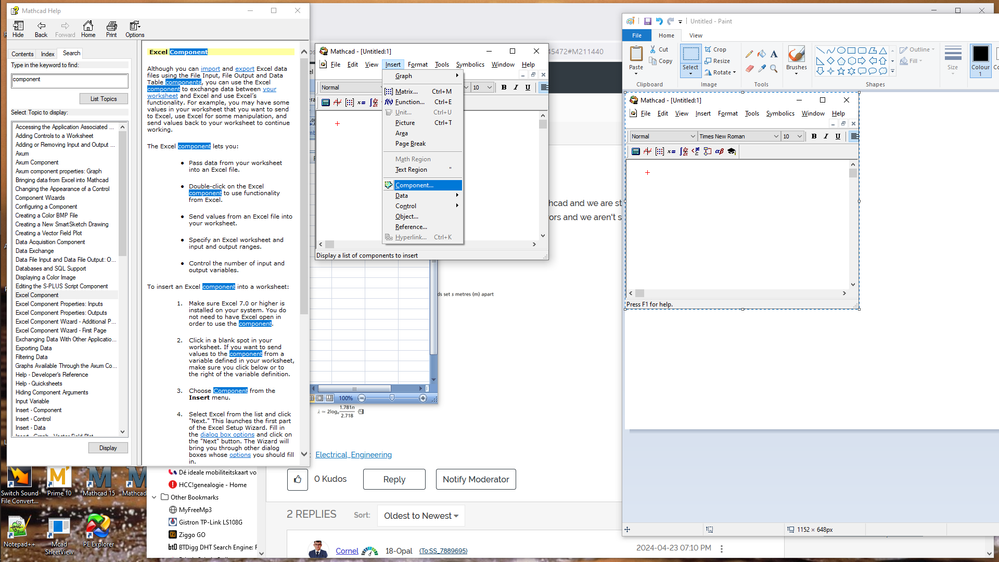
Task: Open the Oldest to Newest sort dropdown
Action: [x=420, y=516]
